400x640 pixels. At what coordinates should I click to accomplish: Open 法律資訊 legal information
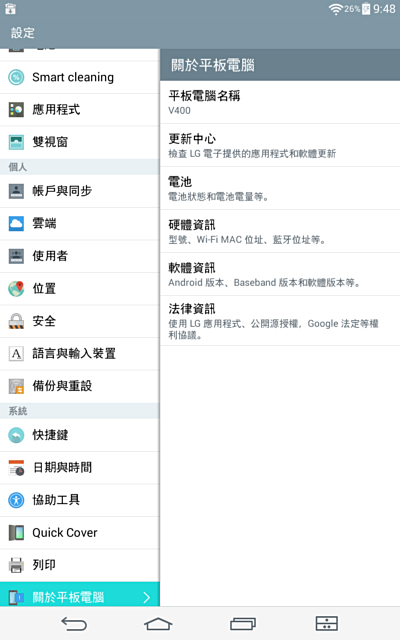pos(280,321)
